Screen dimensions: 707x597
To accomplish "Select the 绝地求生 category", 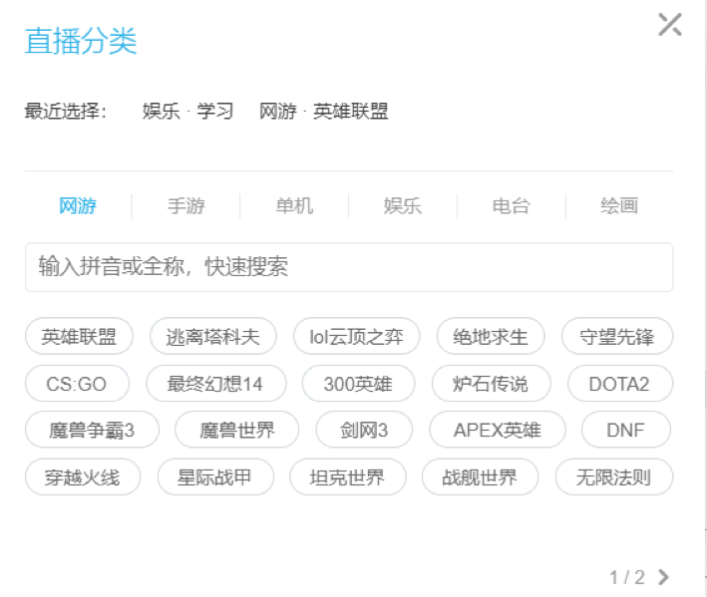I will click(490, 337).
